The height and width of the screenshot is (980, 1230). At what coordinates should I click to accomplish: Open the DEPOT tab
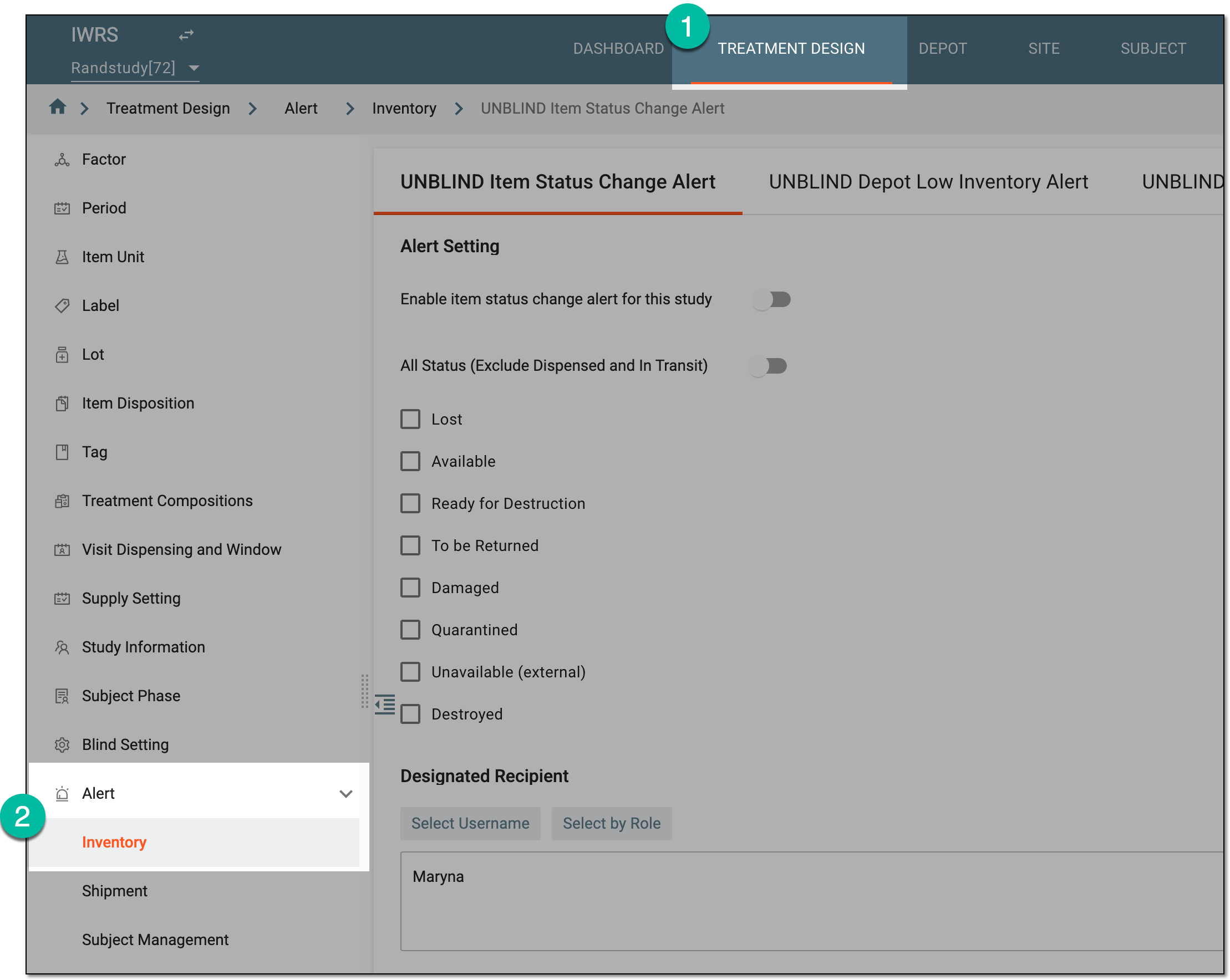click(x=943, y=48)
